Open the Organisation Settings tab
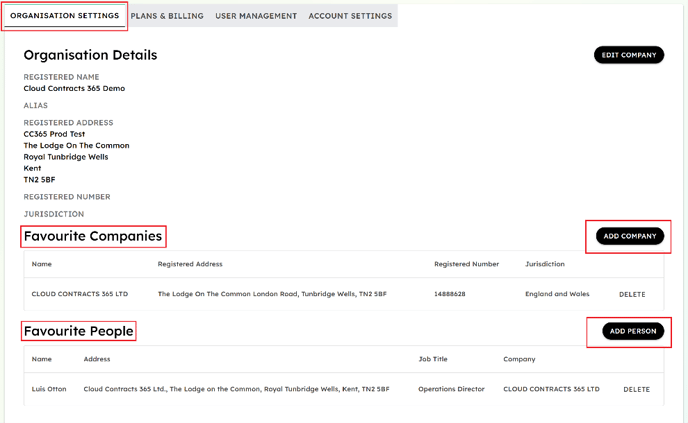 tap(64, 16)
